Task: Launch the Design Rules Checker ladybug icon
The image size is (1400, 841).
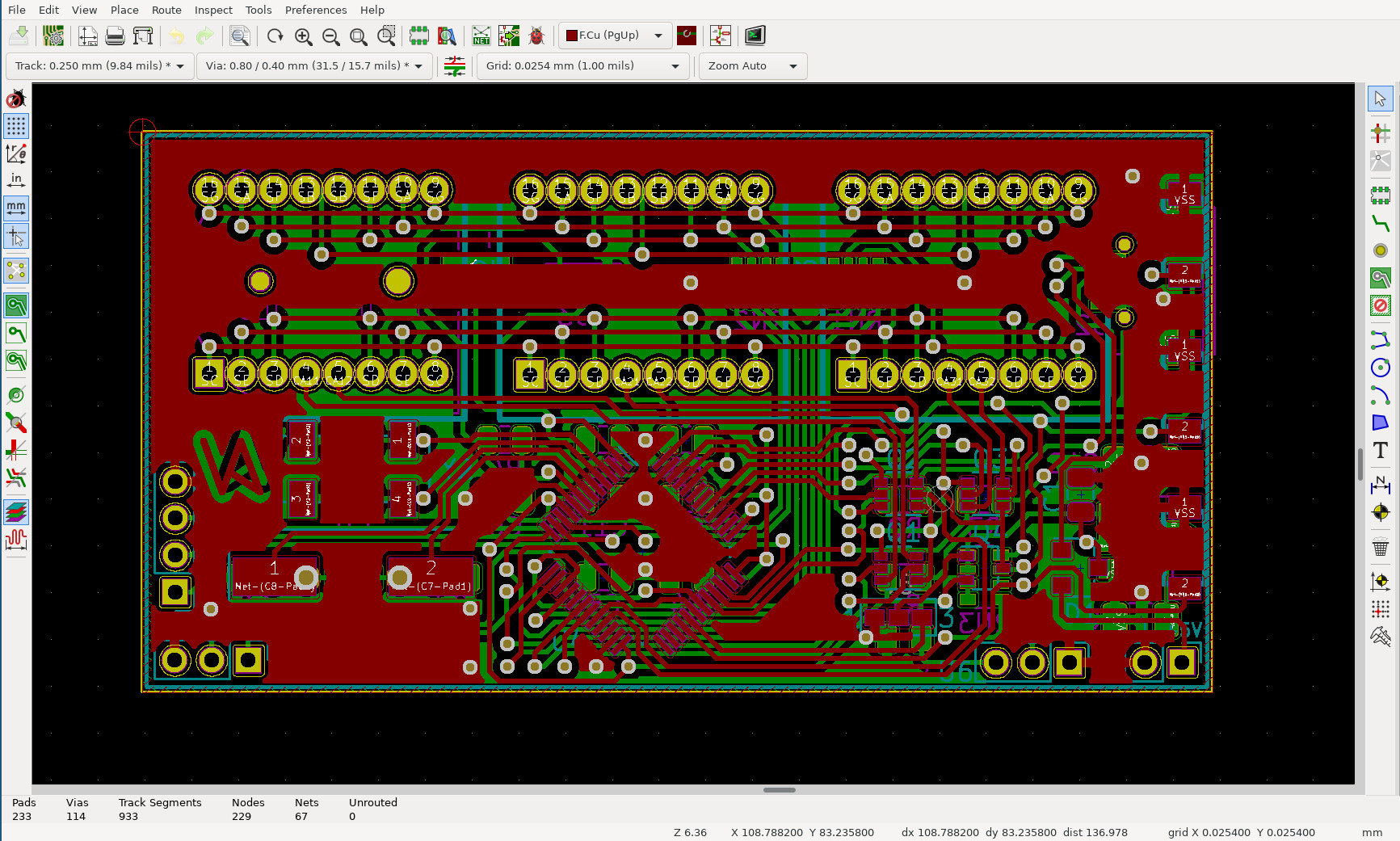Action: tap(536, 36)
